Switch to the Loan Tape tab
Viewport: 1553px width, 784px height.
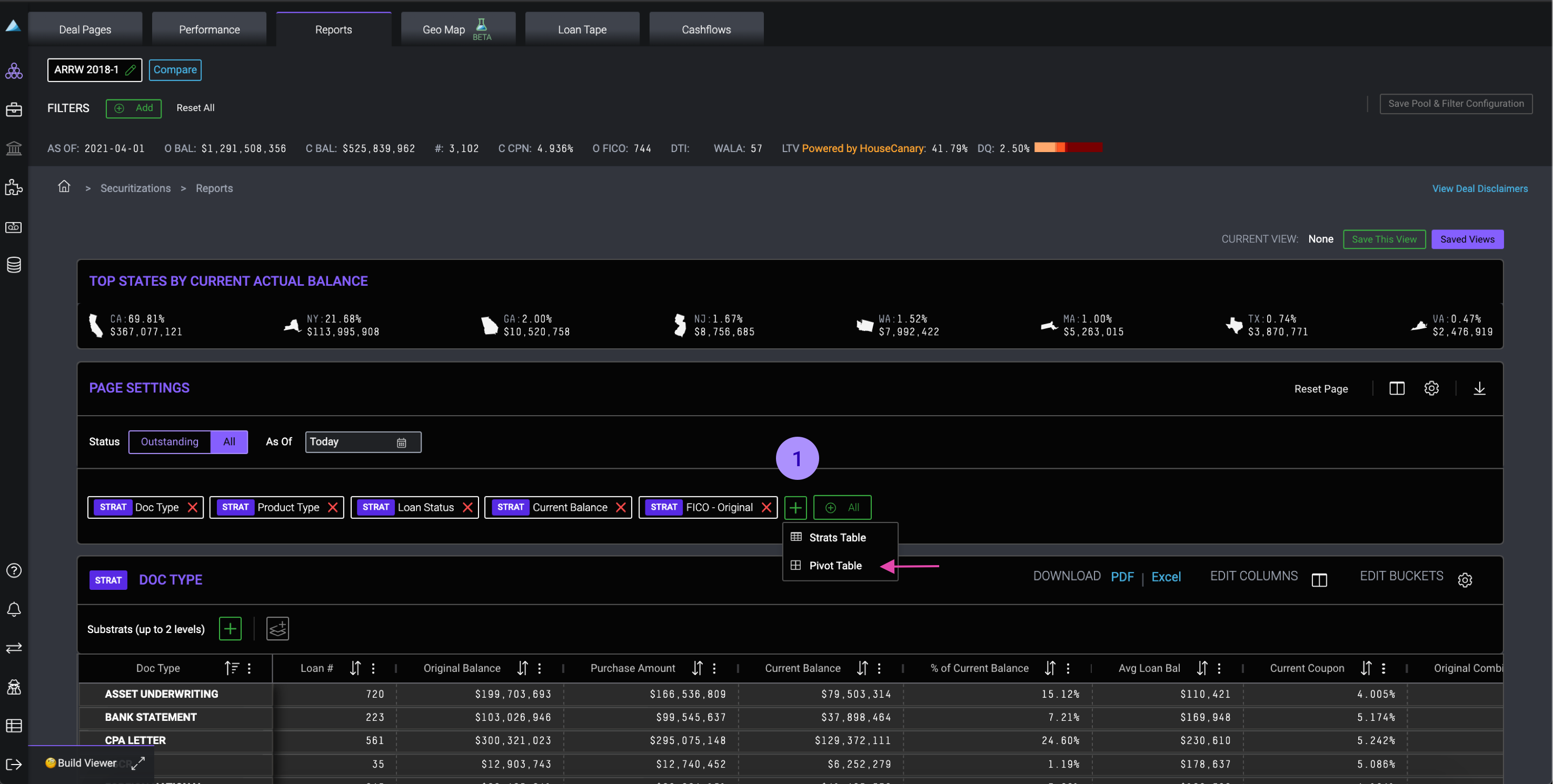click(582, 29)
